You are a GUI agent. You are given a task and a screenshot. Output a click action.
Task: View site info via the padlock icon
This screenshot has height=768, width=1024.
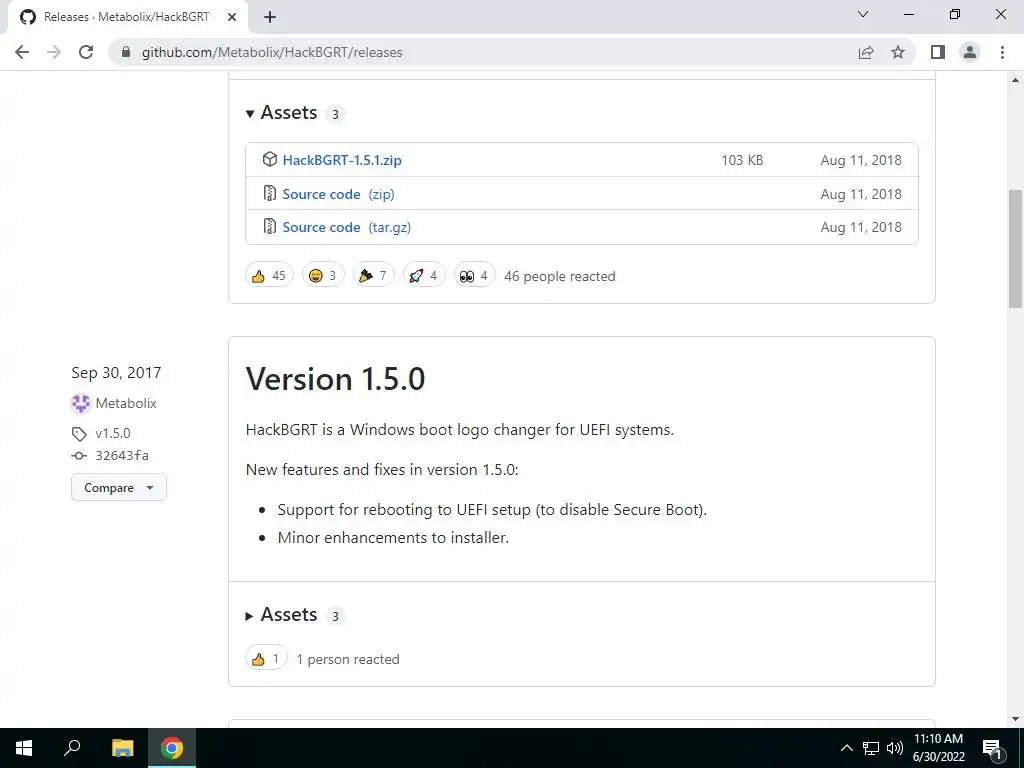click(x=126, y=52)
